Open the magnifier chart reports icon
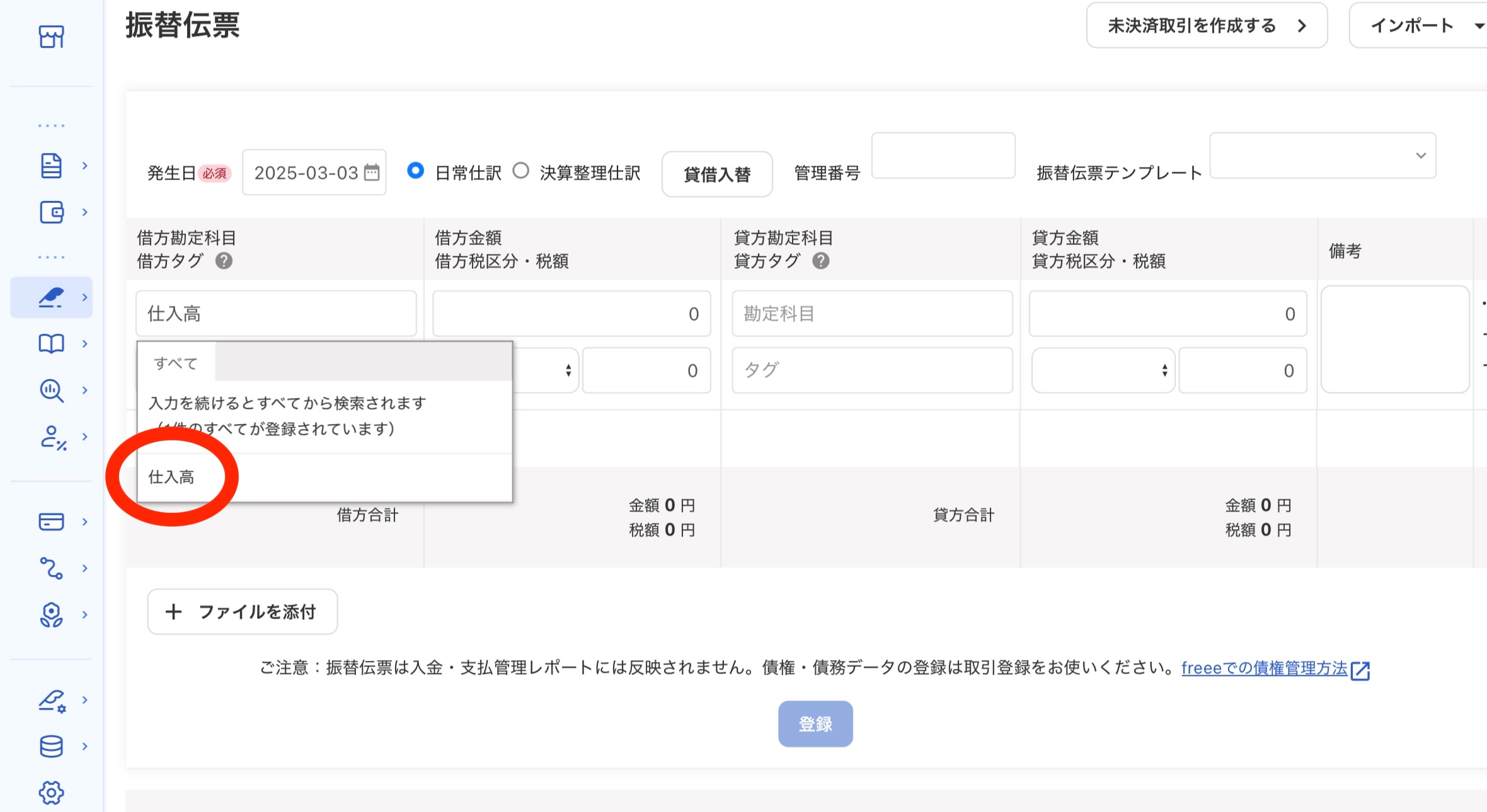Screen dimensions: 1487x812 51,391
